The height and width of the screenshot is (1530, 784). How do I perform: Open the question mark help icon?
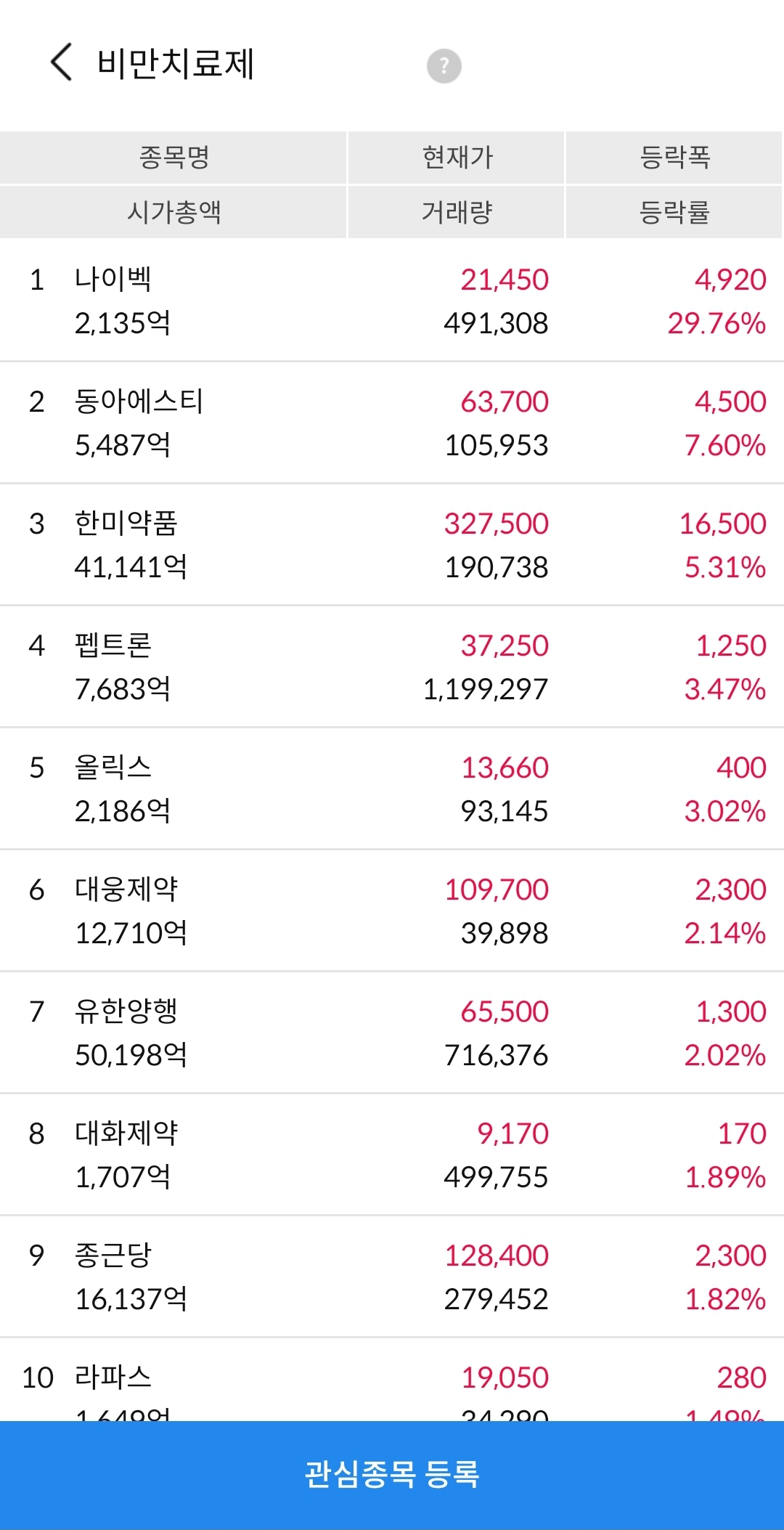click(444, 66)
